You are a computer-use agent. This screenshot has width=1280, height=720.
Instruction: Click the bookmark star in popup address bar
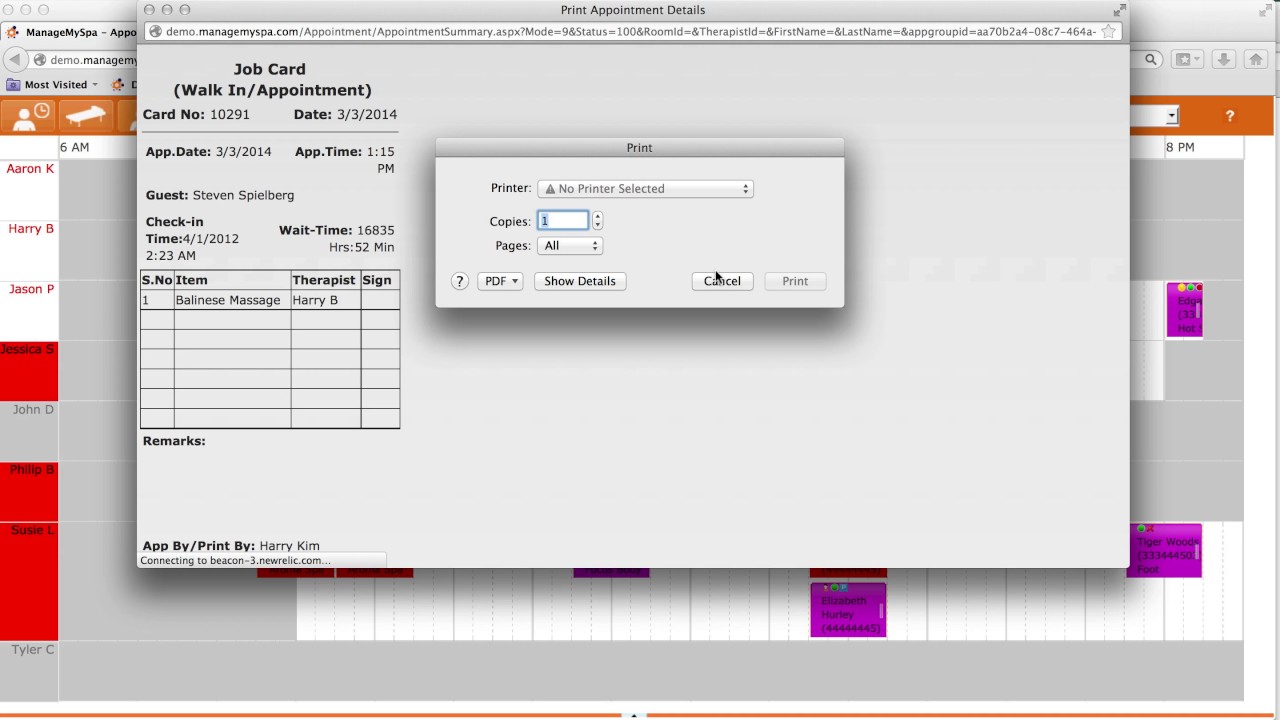coord(1108,32)
